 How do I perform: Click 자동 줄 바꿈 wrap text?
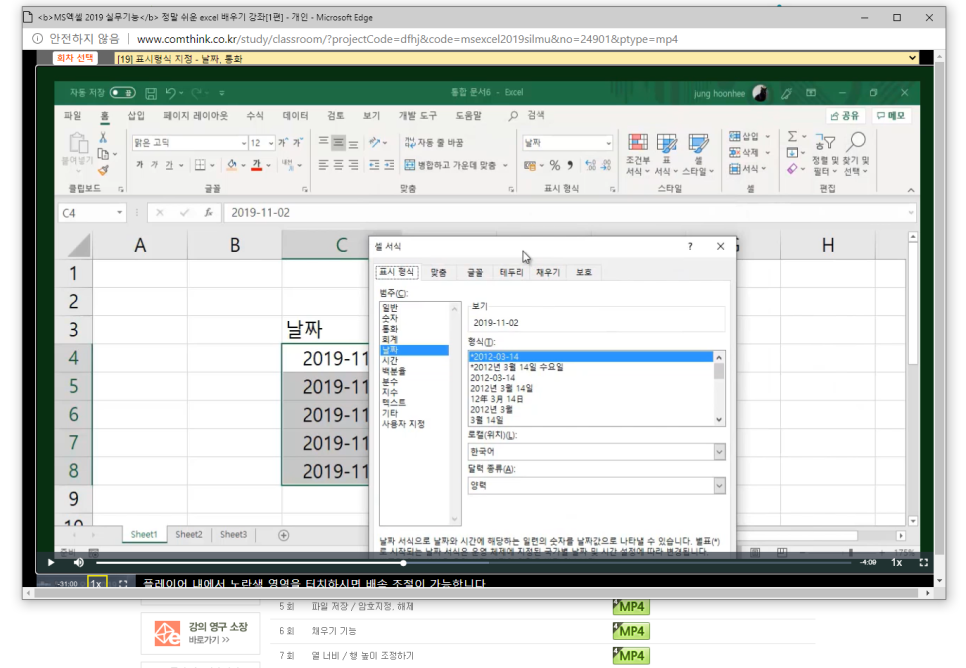[x=434, y=142]
